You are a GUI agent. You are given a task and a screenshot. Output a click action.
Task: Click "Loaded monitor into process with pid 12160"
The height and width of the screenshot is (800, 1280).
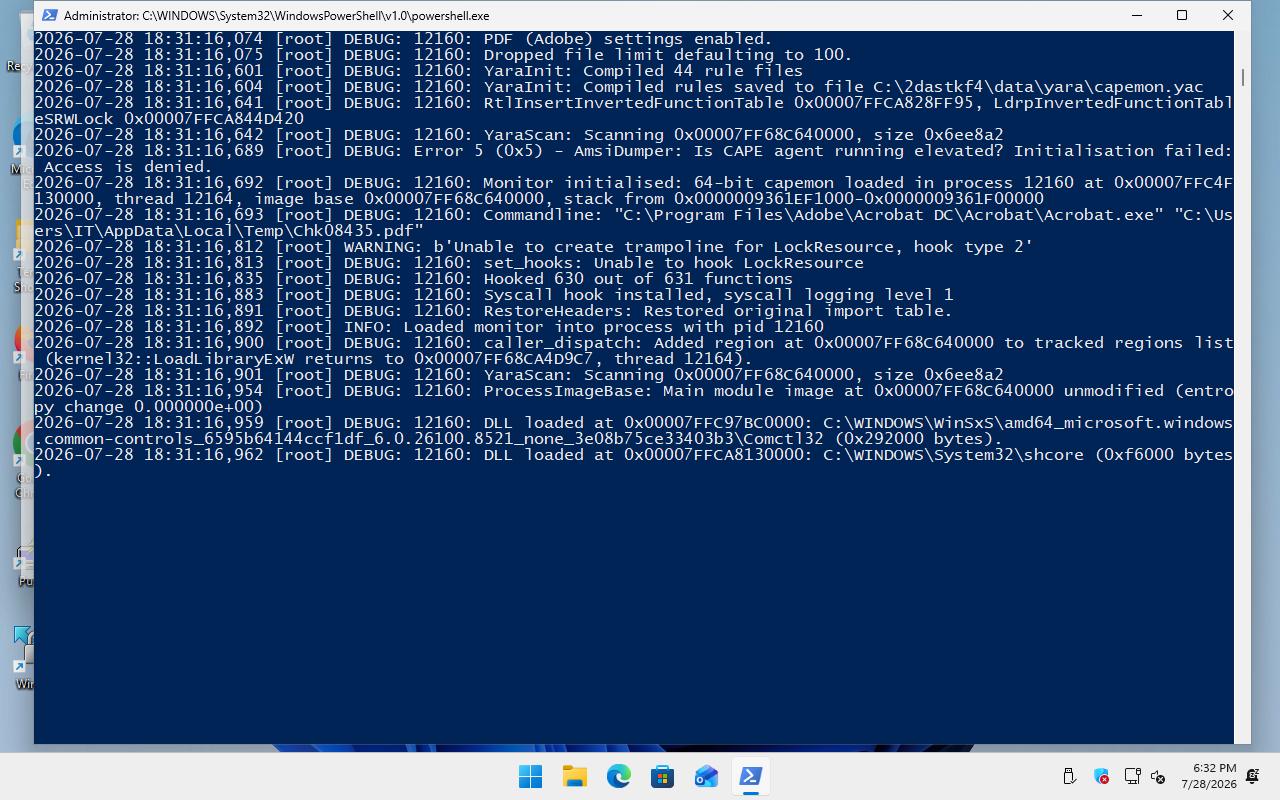click(613, 327)
